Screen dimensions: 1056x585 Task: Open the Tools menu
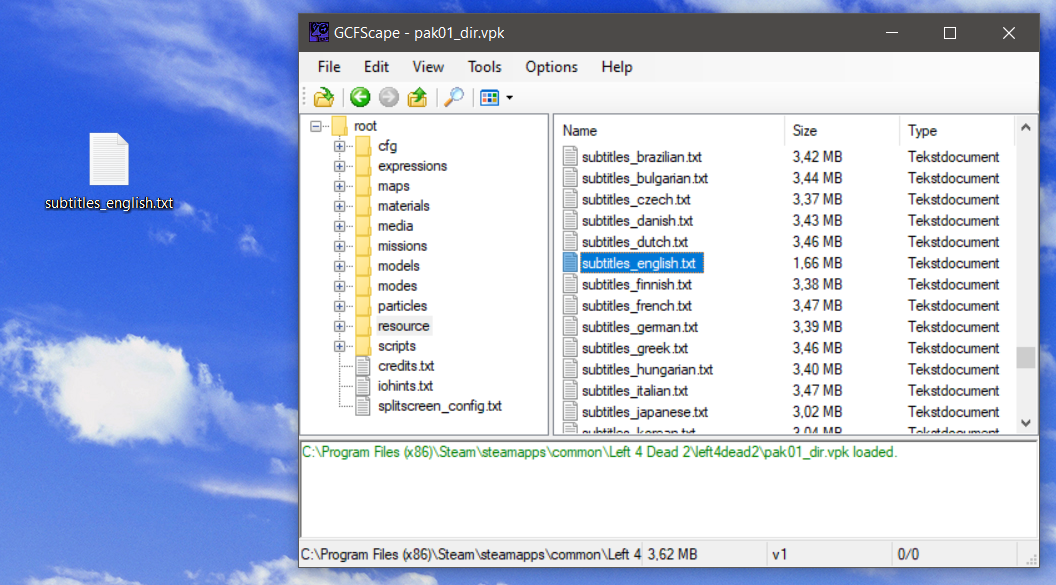coord(484,67)
